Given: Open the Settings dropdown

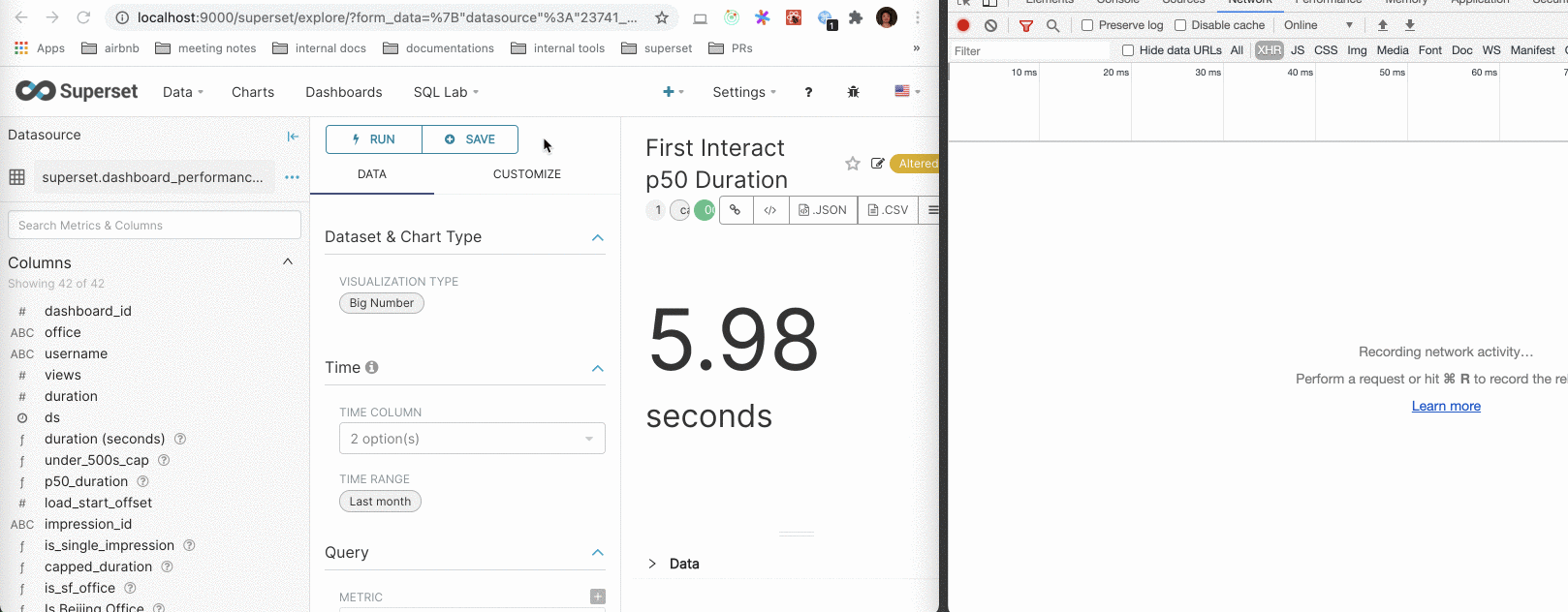Looking at the screenshot, I should click(x=744, y=92).
